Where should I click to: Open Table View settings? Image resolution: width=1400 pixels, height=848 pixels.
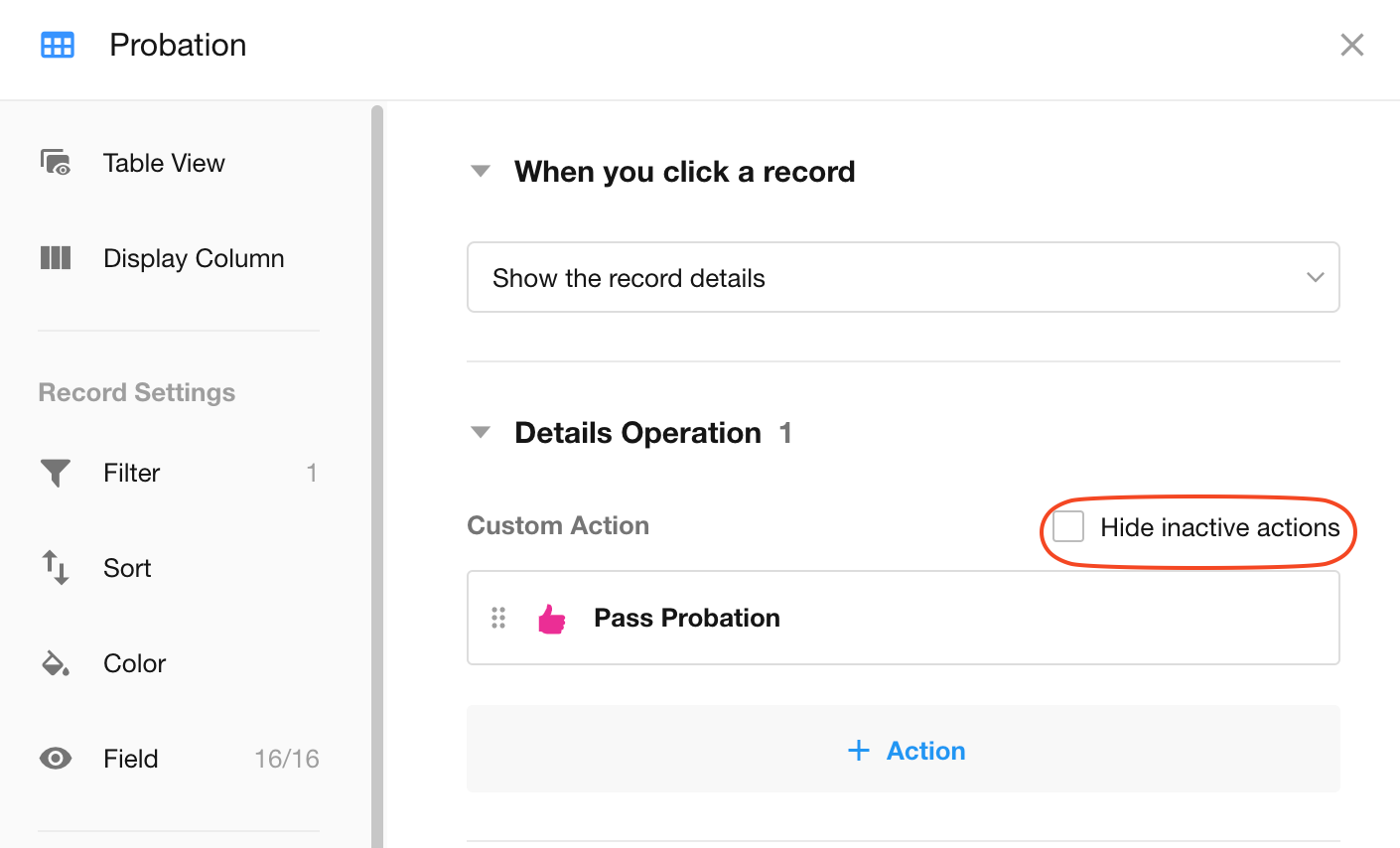pyautogui.click(x=164, y=163)
